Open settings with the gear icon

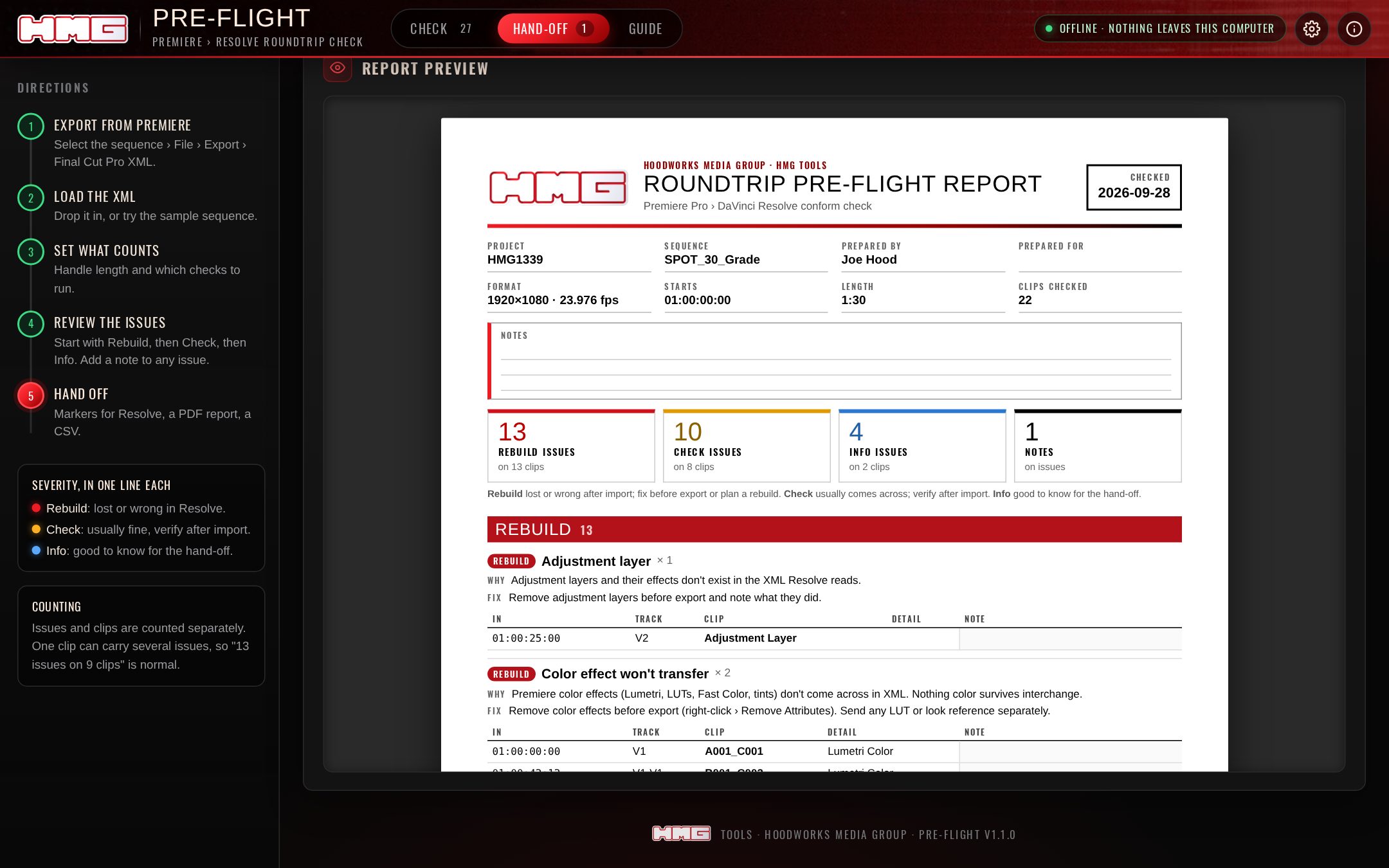click(x=1312, y=29)
